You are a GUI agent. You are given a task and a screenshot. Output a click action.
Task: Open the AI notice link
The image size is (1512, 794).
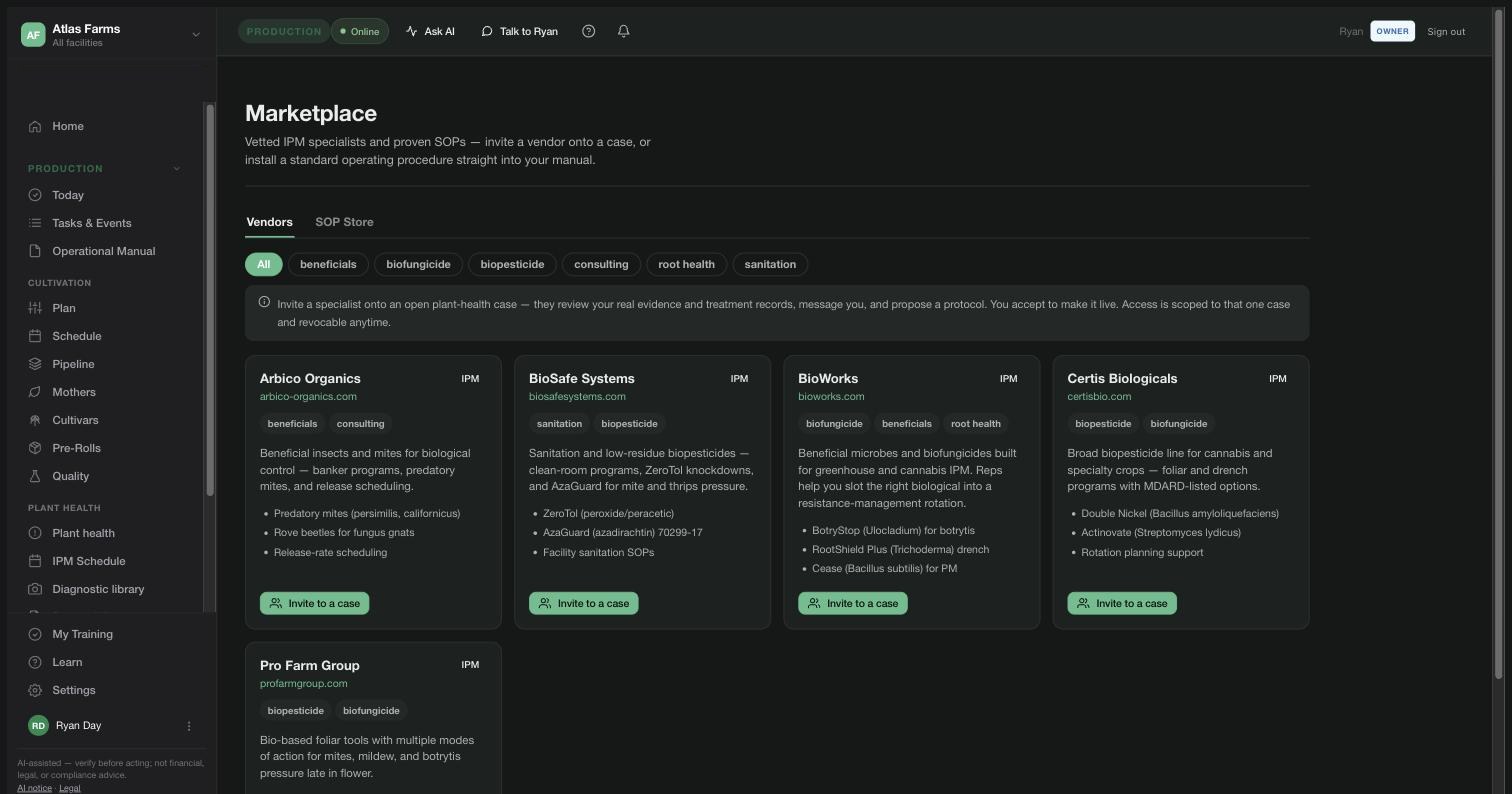tap(34, 788)
